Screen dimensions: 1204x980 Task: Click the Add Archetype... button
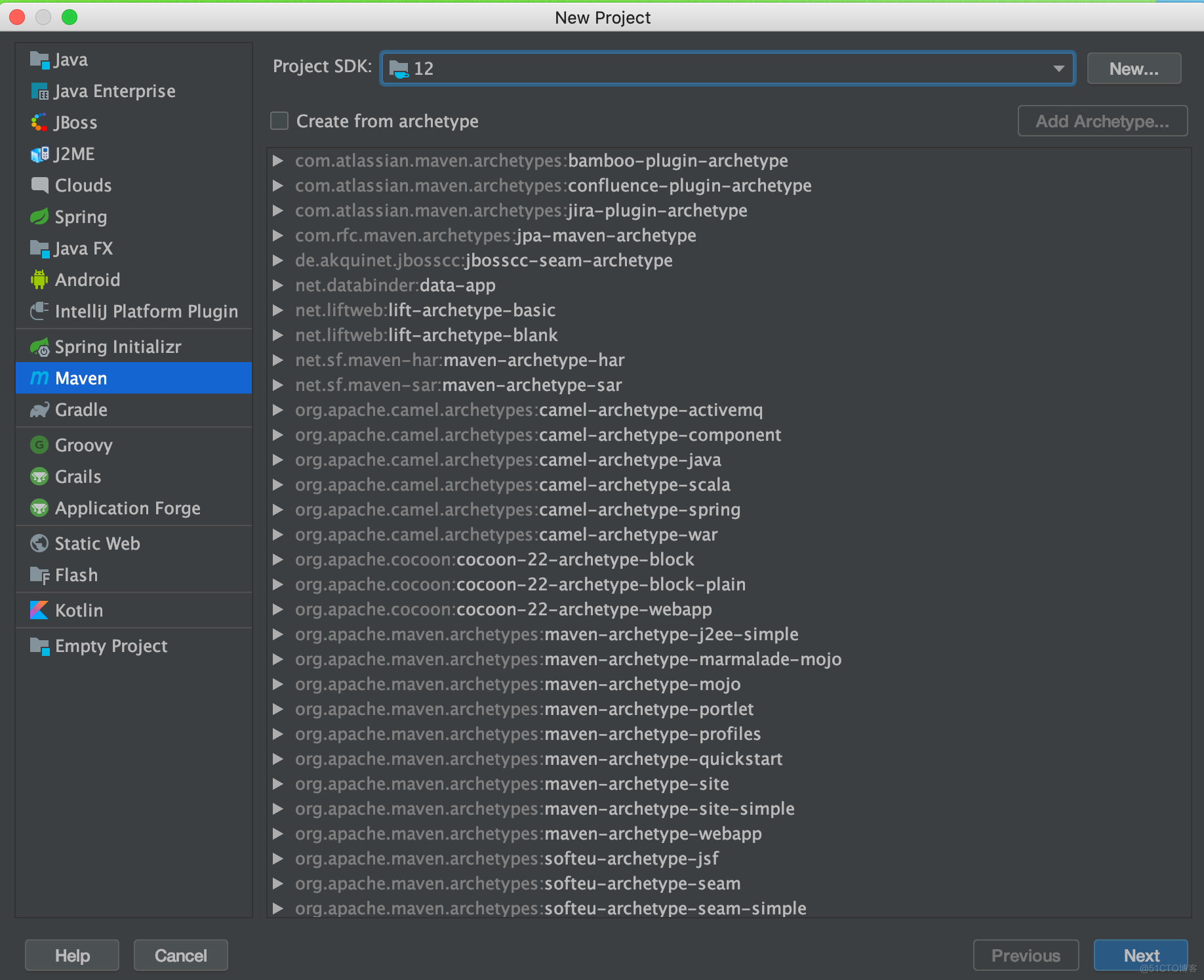[1102, 121]
